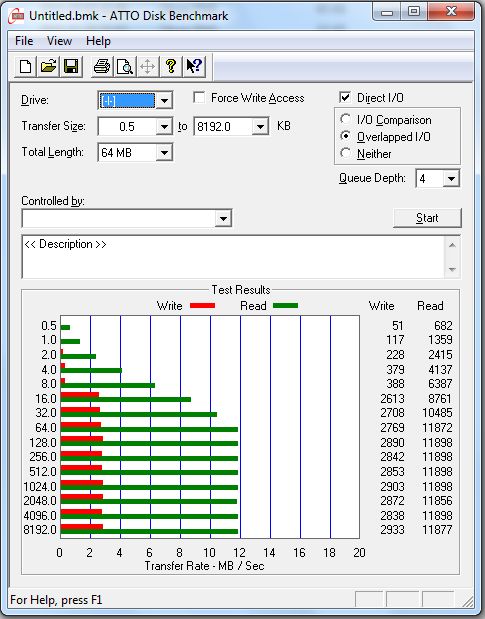Viewport: 485px width, 619px height.
Task: Save results using the floppy disk icon
Action: (71, 66)
